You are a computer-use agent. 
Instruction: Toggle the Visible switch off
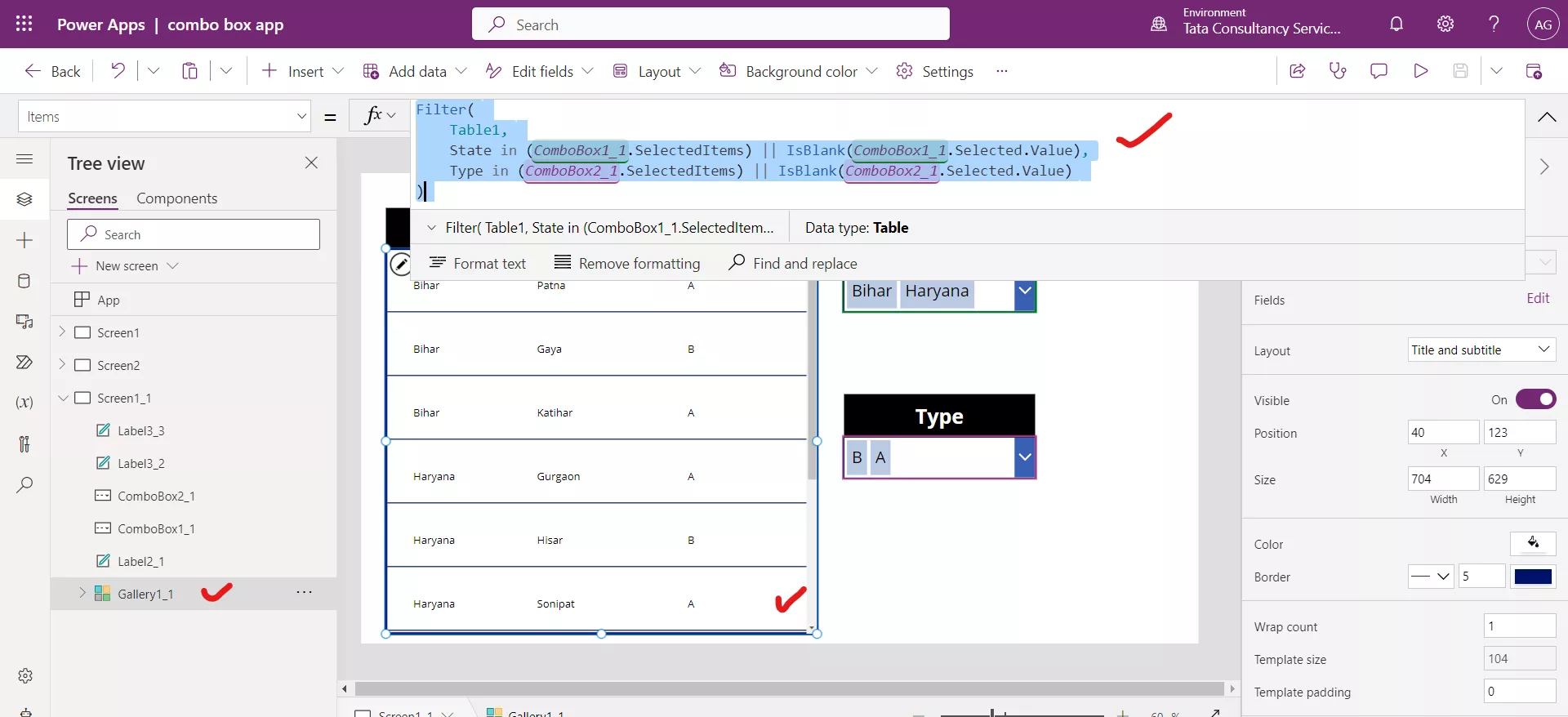point(1535,399)
